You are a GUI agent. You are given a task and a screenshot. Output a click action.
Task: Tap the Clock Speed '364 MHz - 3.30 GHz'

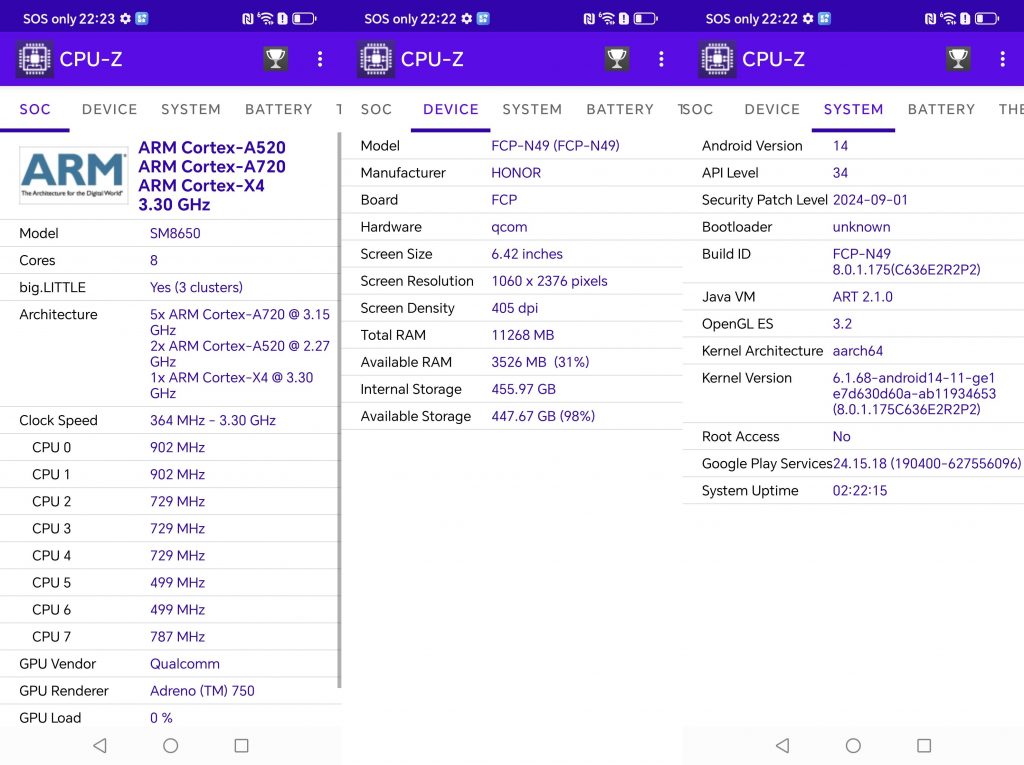(x=213, y=420)
